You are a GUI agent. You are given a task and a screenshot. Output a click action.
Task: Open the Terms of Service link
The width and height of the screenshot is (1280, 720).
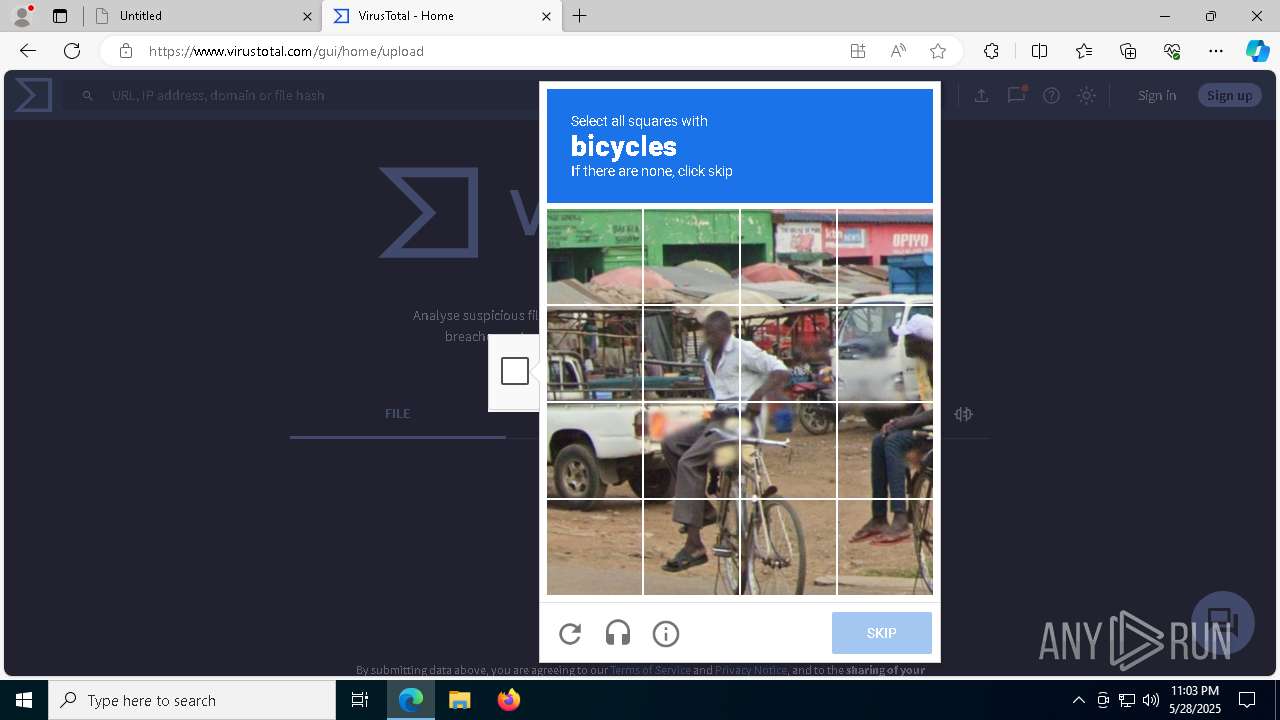(650, 670)
